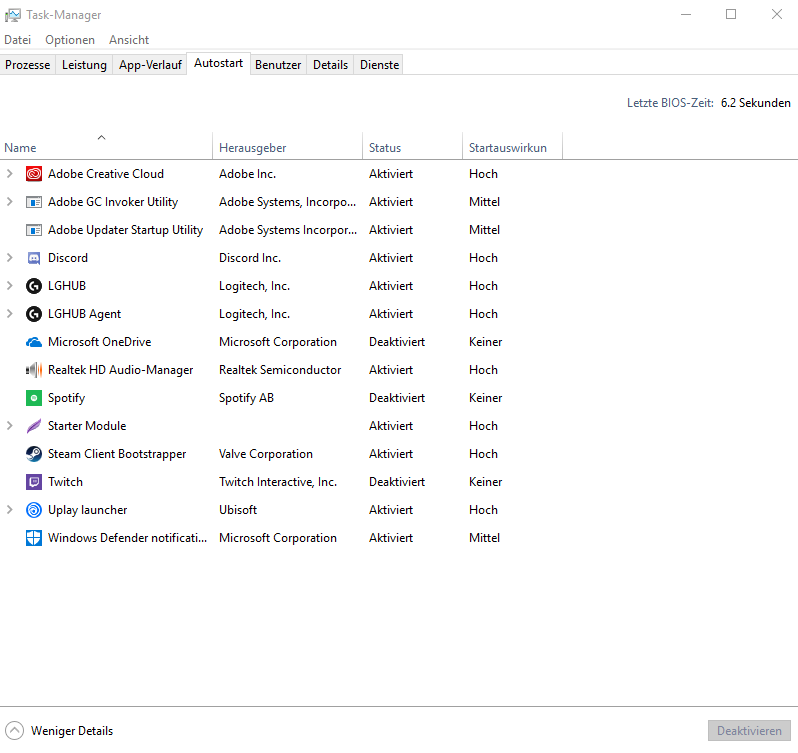The width and height of the screenshot is (798, 753).
Task: Click the Valve Corporation publisher cell
Action: pyautogui.click(x=266, y=454)
